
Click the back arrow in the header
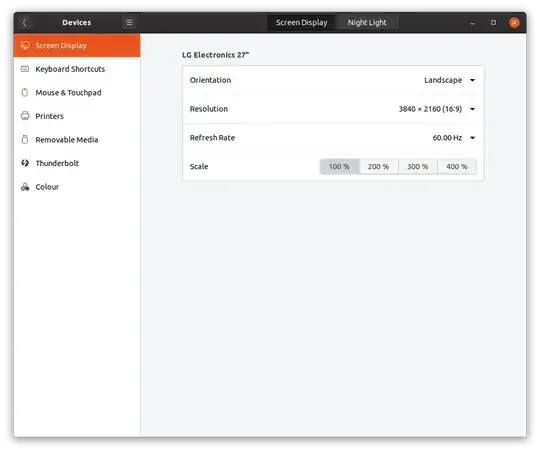pos(24,23)
